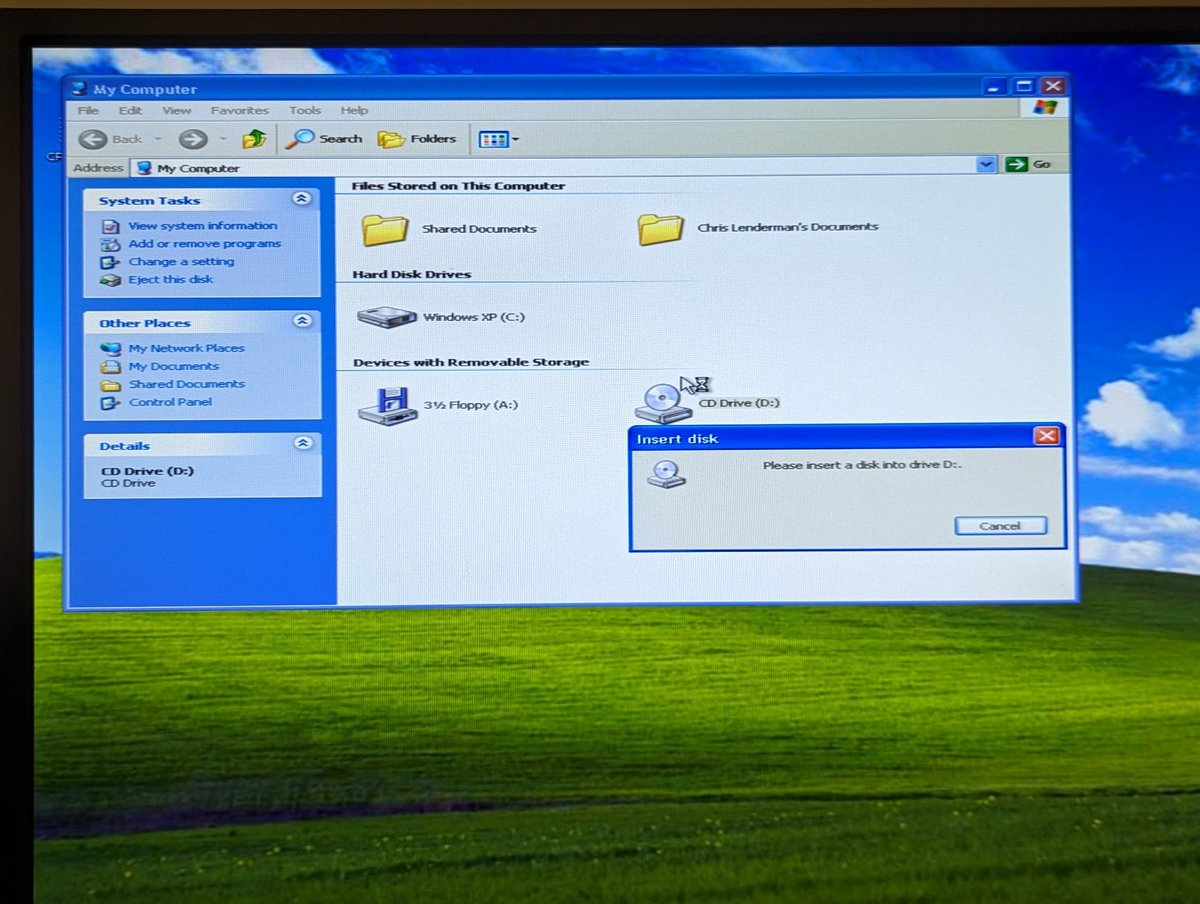This screenshot has height=904, width=1200.
Task: Select the Windows XP (C:) drive icon
Action: (x=387, y=317)
